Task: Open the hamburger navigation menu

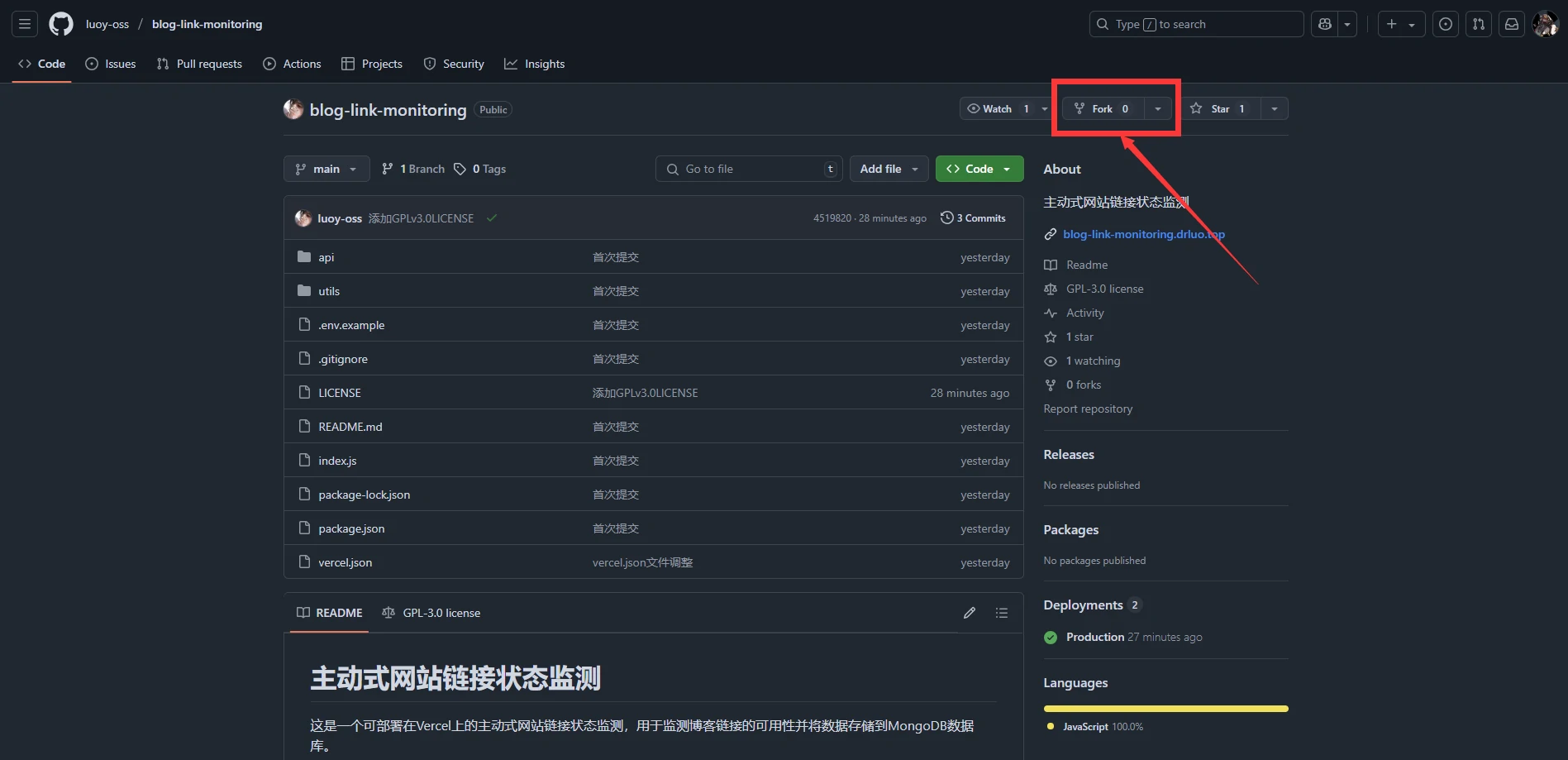Action: click(25, 24)
